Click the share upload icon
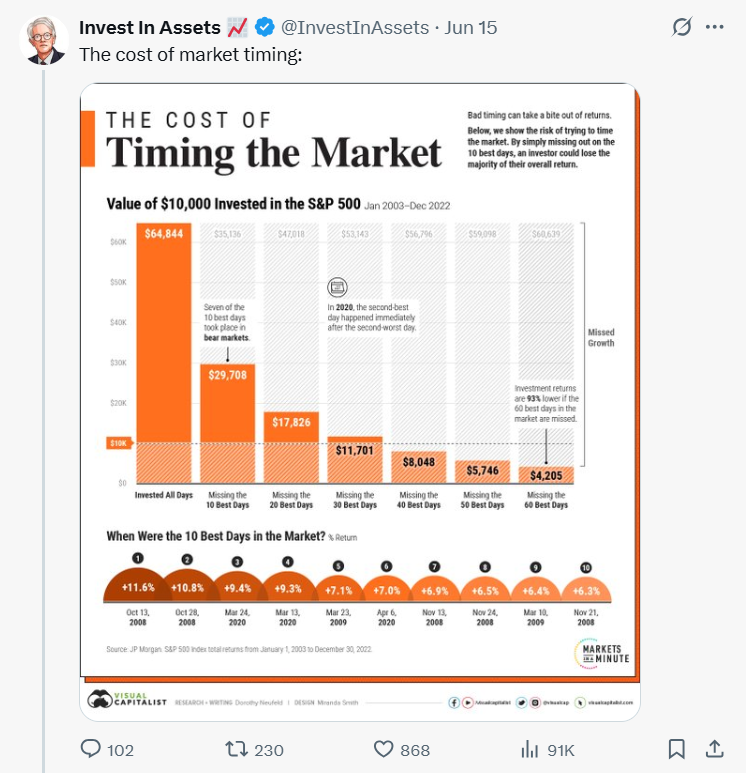This screenshot has width=746, height=773. (x=714, y=749)
